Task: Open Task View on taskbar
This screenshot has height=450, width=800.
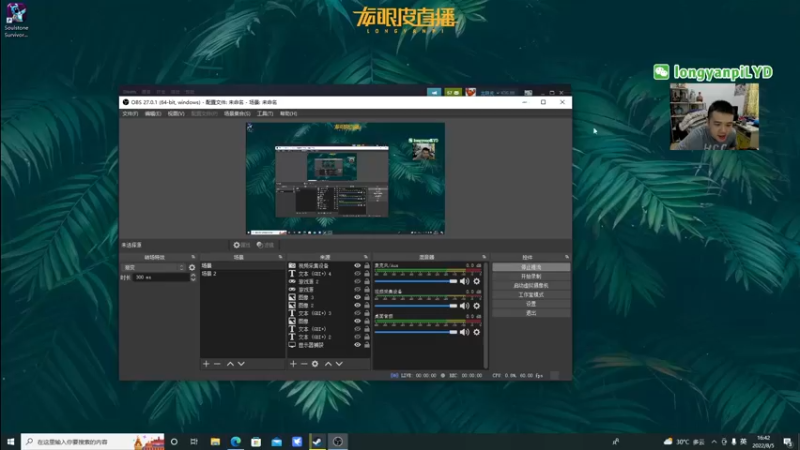Action: point(194,441)
